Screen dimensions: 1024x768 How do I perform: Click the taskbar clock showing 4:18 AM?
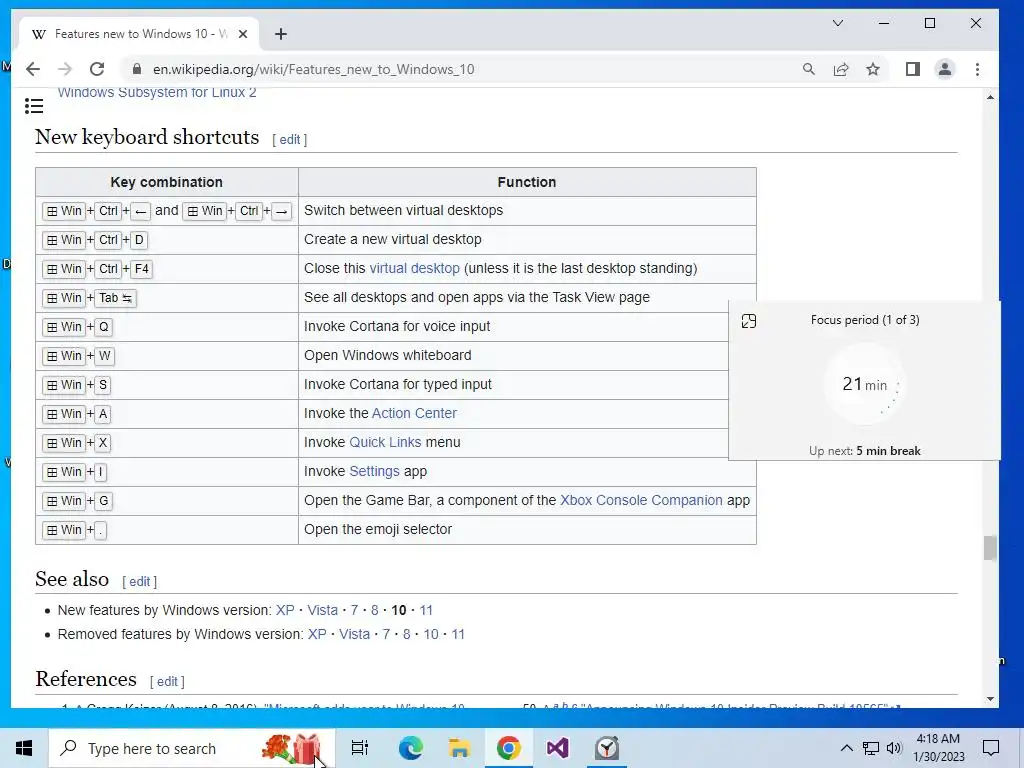[x=938, y=748]
